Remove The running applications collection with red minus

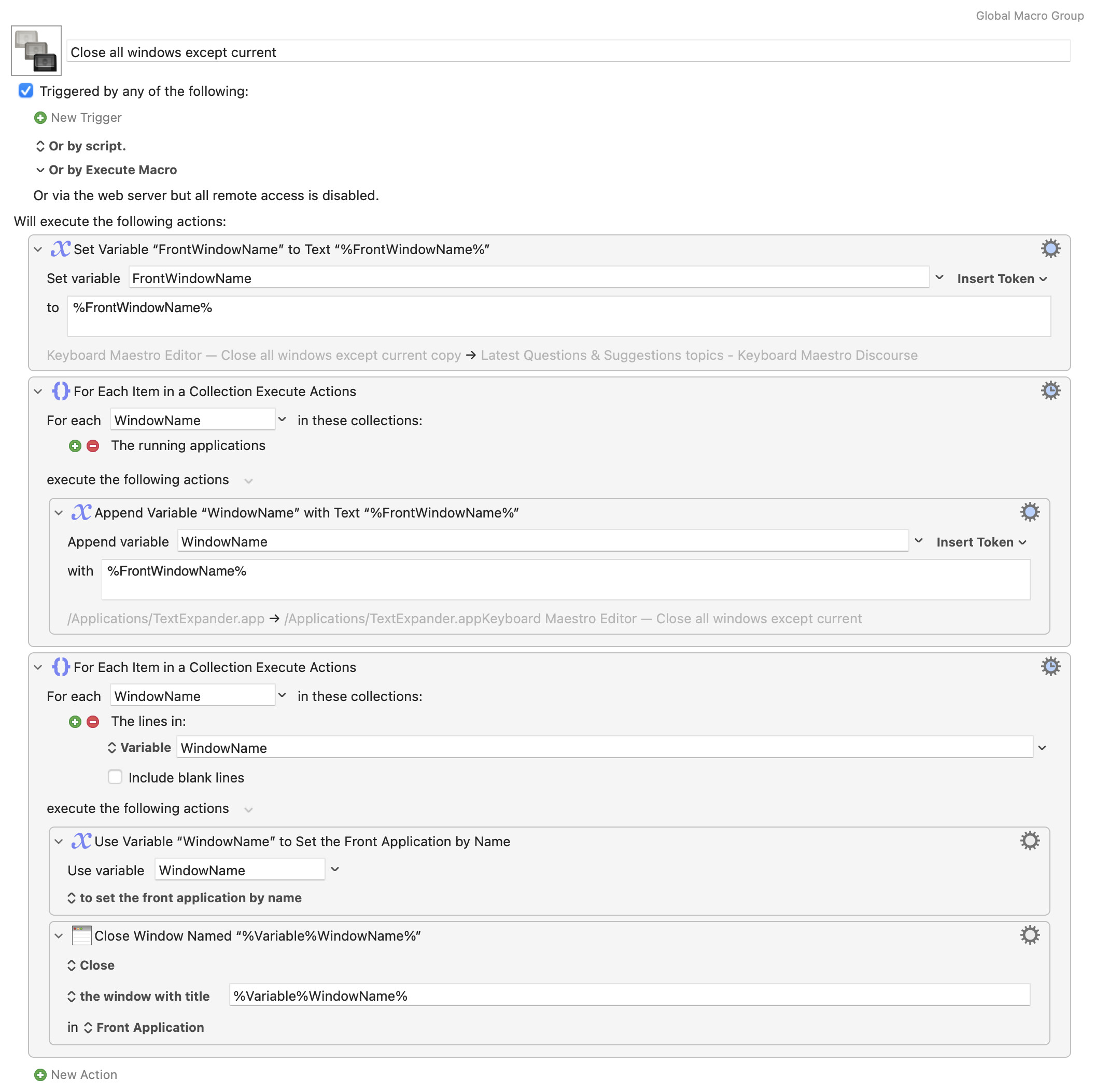tap(93, 446)
